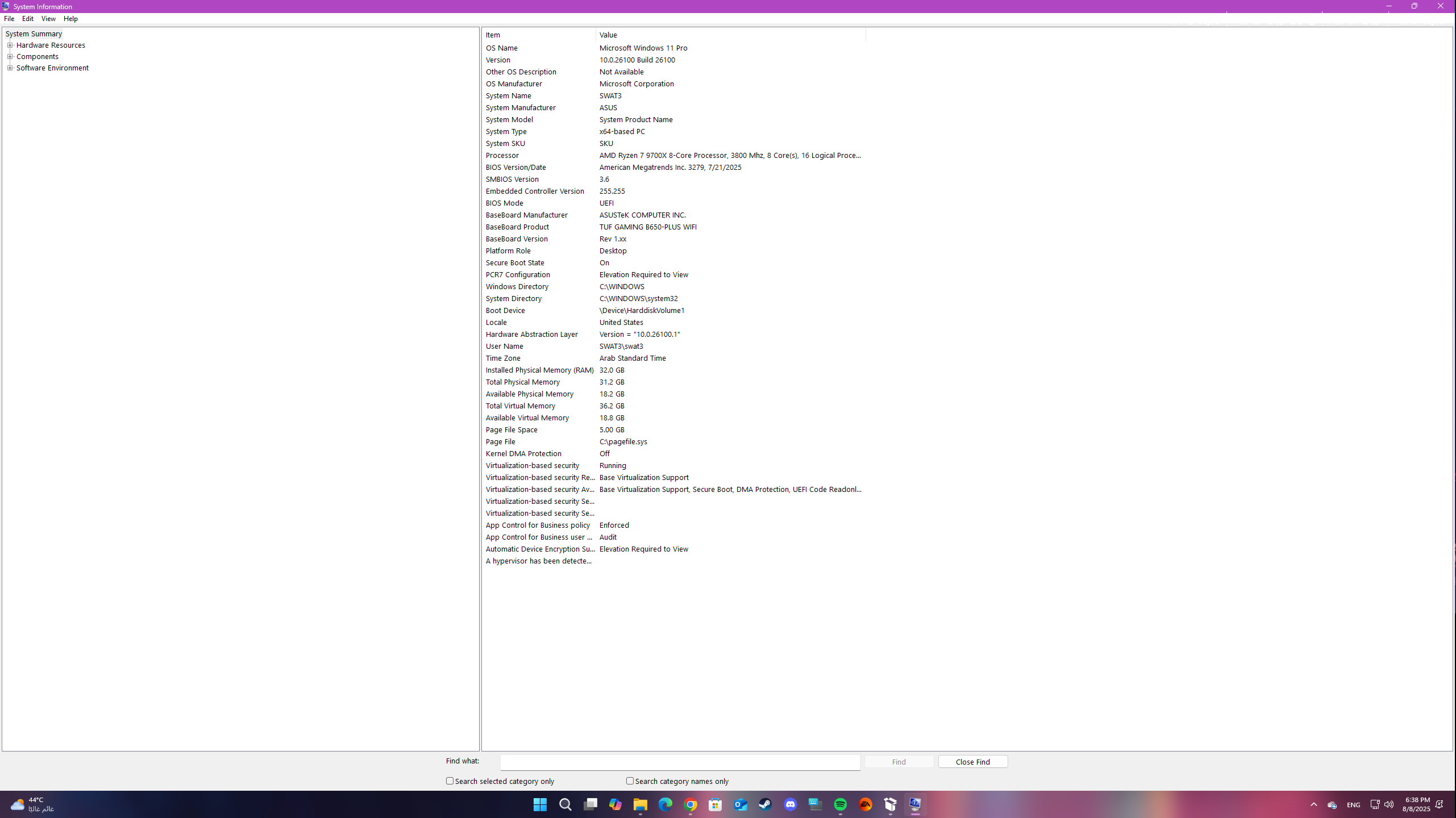Image resolution: width=1456 pixels, height=818 pixels.
Task: Open the Help menu
Action: coord(70,19)
